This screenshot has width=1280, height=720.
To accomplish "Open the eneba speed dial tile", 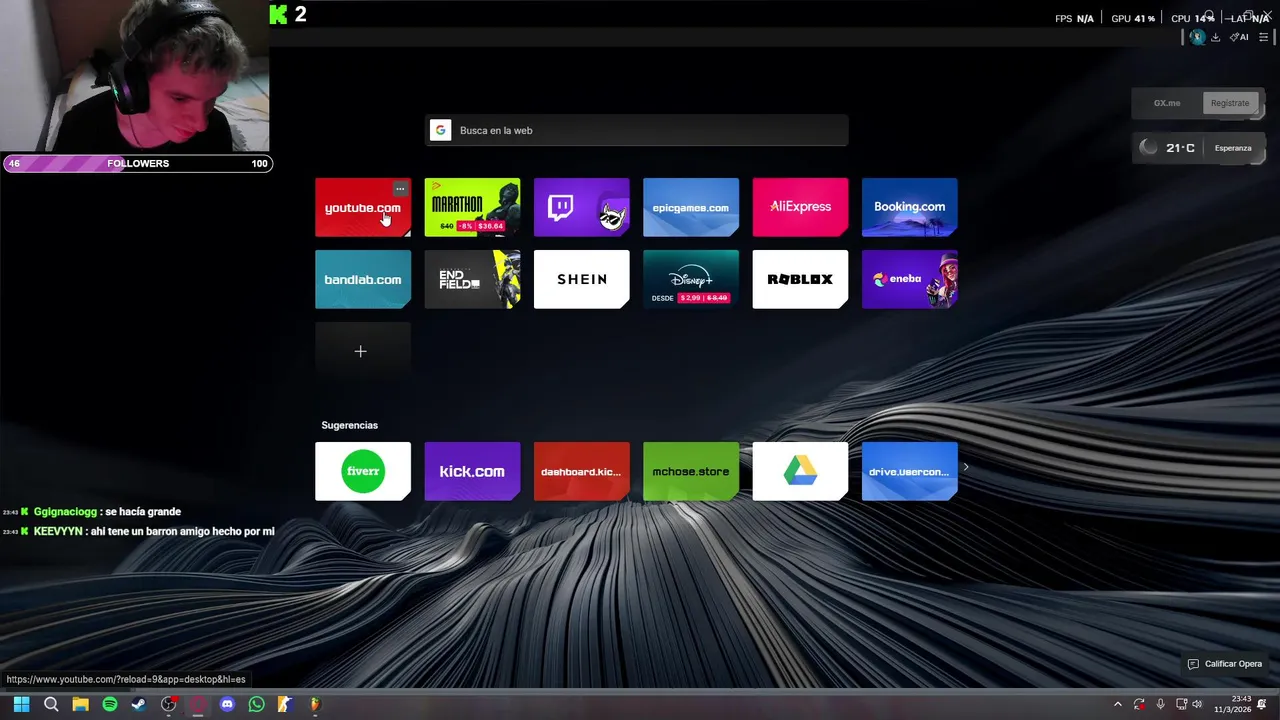I will (x=909, y=280).
